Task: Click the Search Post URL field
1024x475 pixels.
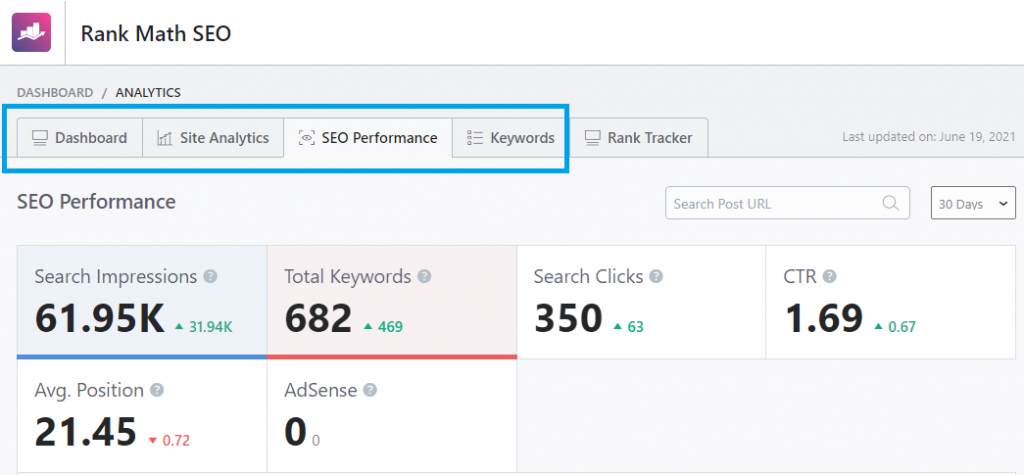Action: click(787, 203)
